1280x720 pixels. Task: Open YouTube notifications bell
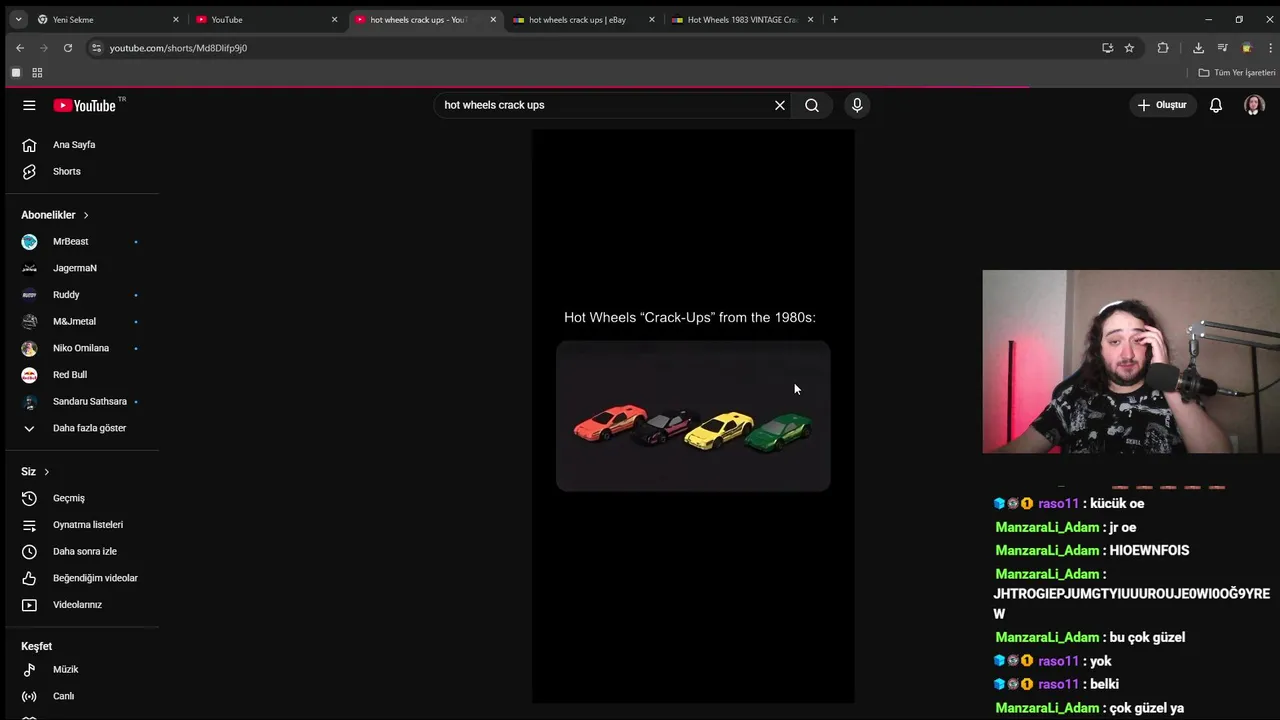tap(1216, 105)
